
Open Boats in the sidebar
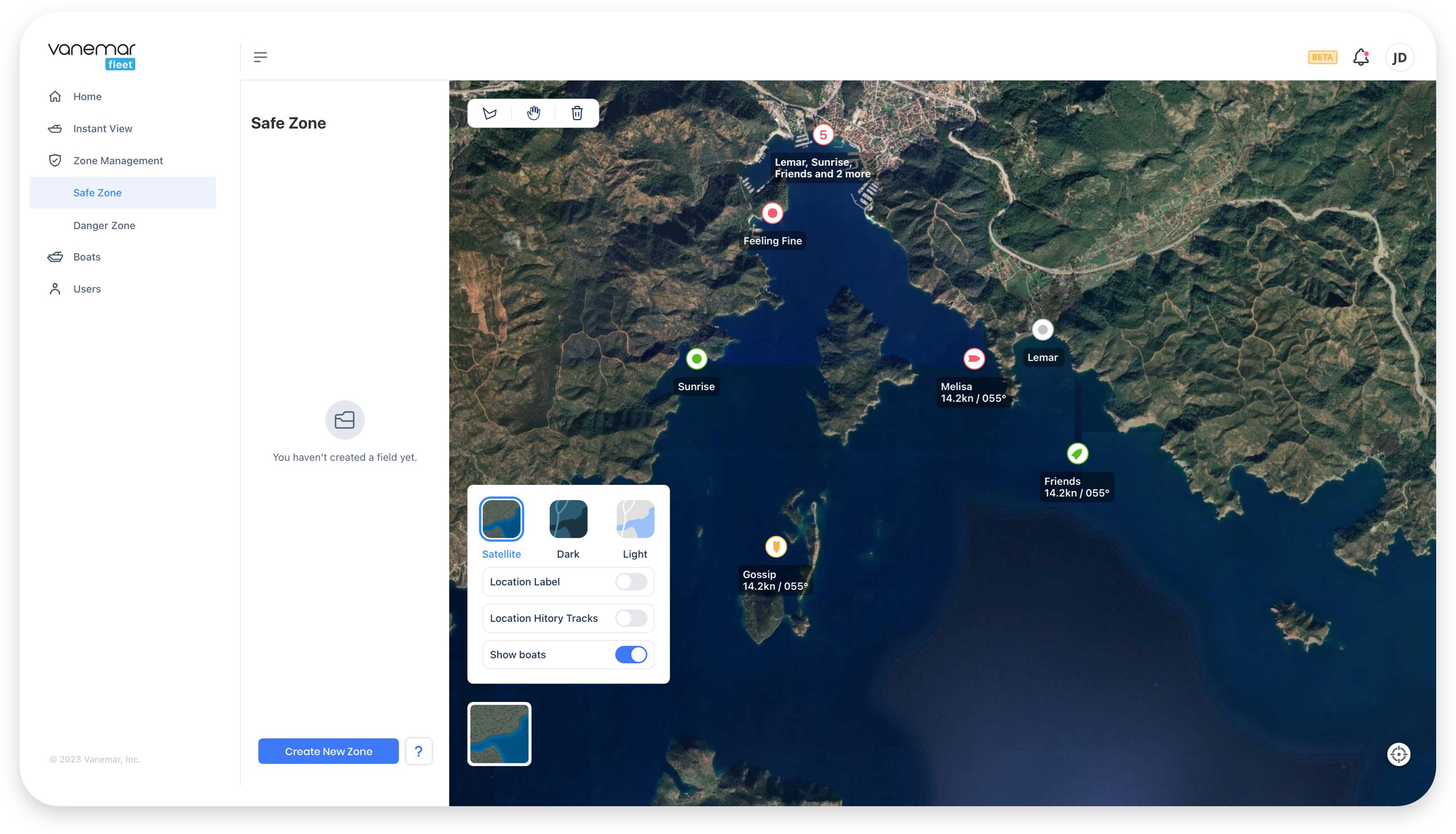click(123, 257)
